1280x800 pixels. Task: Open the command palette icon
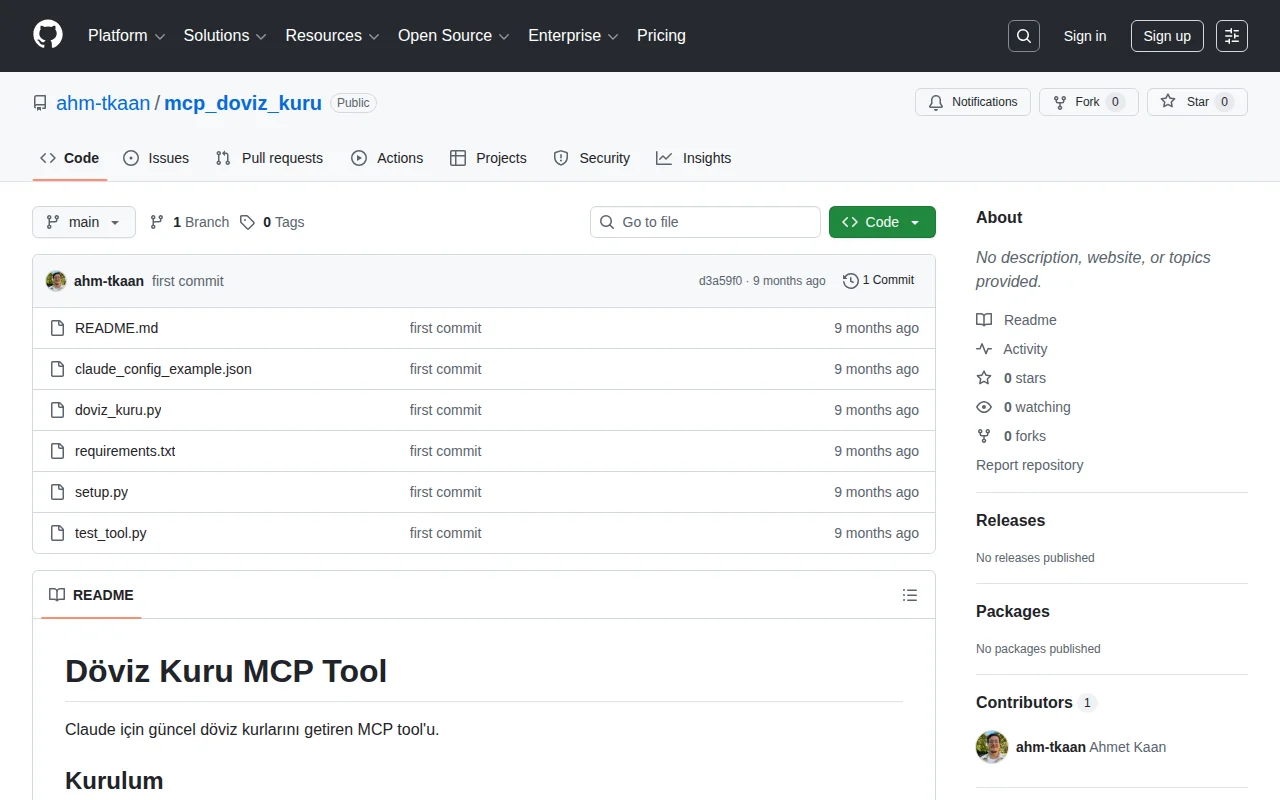point(1231,35)
